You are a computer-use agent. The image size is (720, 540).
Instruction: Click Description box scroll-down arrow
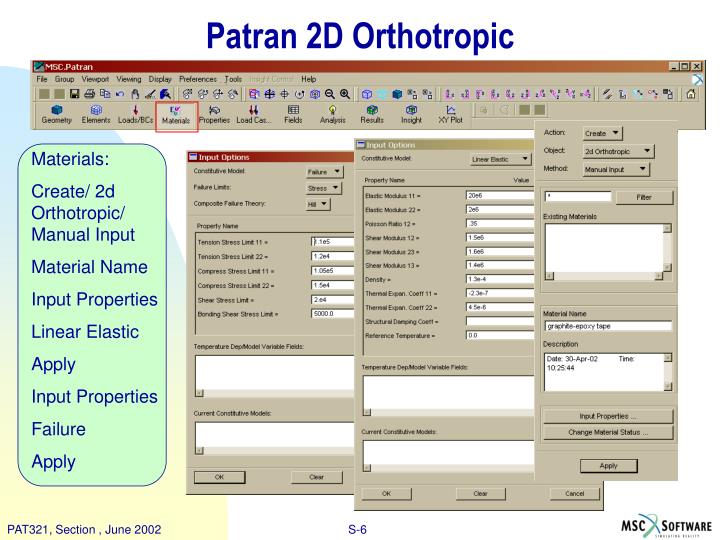[x=668, y=387]
